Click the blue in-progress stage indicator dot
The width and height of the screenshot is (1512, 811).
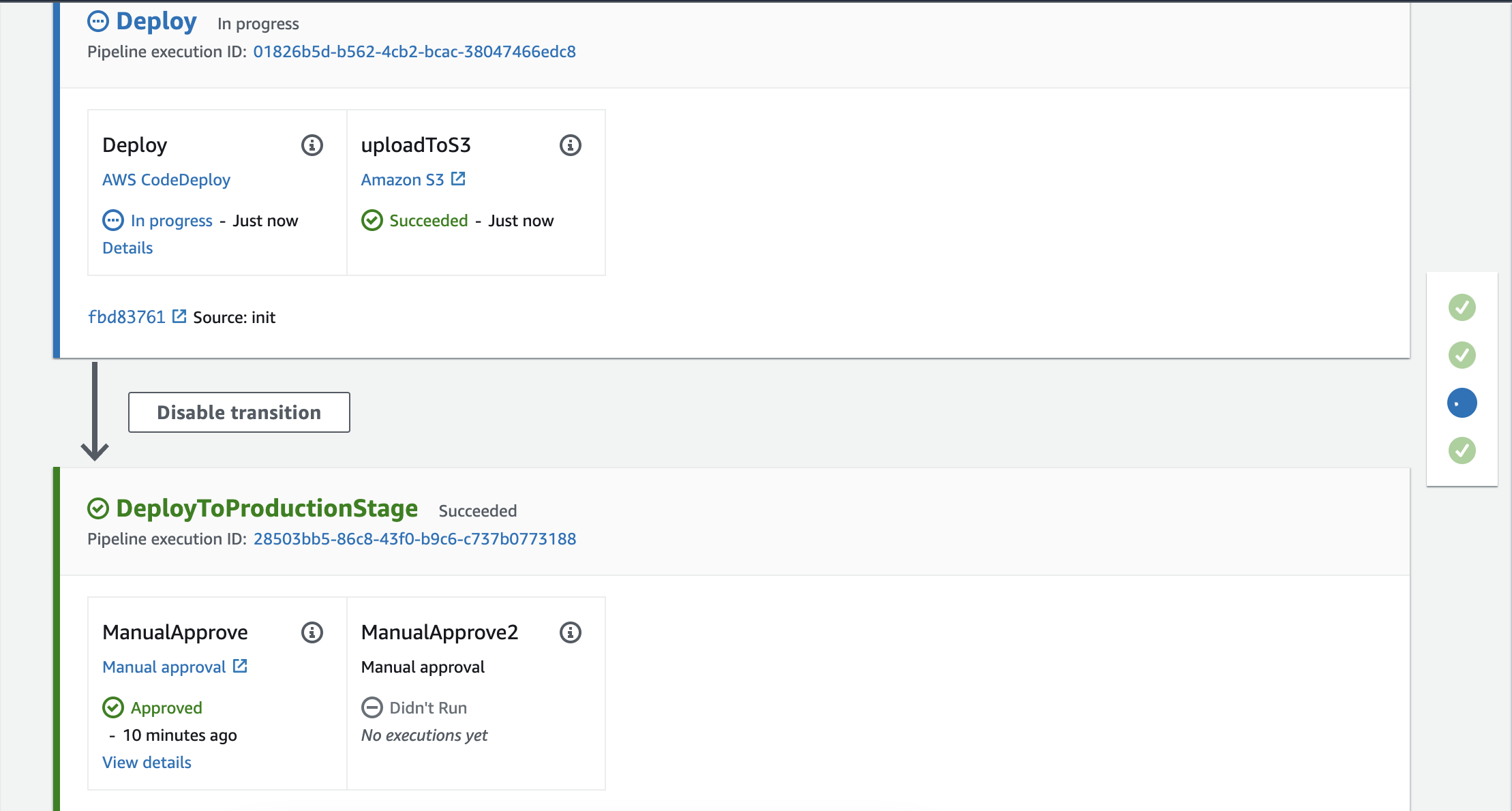1462,403
